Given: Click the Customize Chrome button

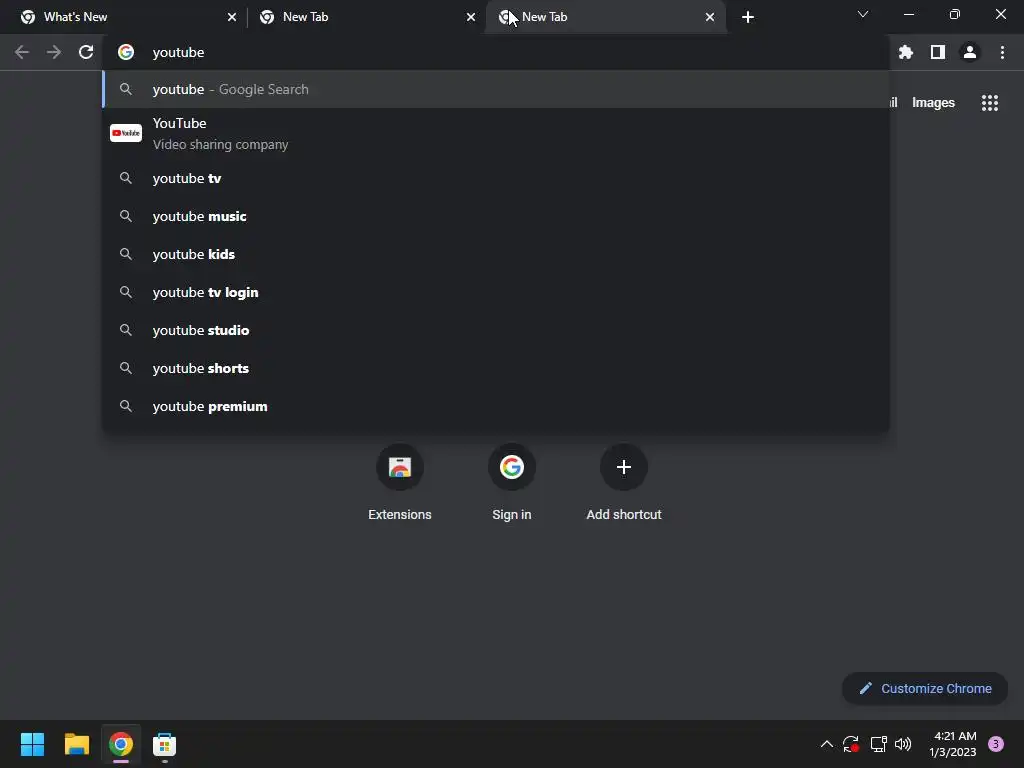Looking at the screenshot, I should pos(925,688).
